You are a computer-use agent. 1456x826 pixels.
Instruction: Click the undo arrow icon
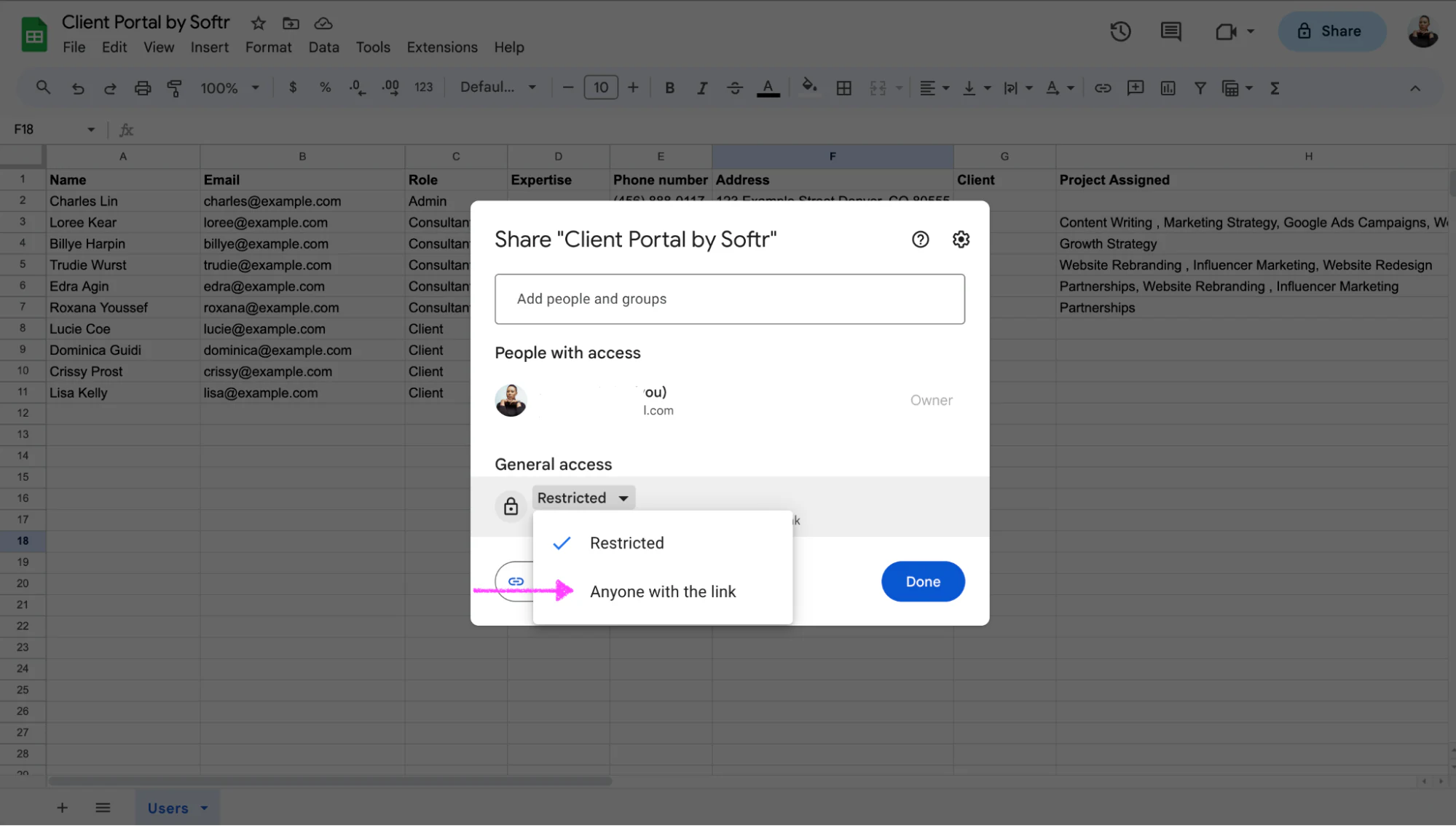pyautogui.click(x=78, y=88)
